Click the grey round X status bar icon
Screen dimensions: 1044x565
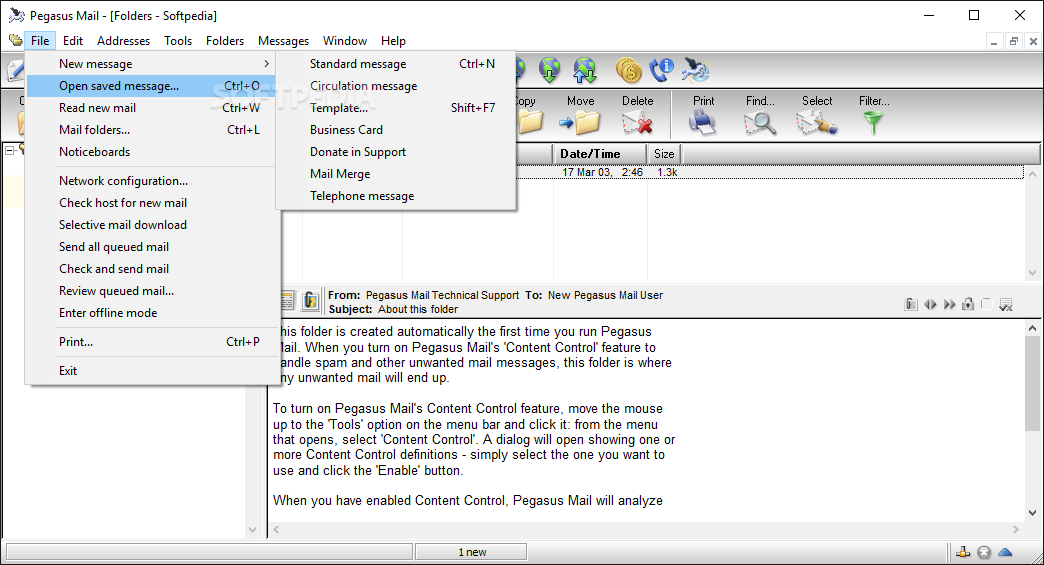click(x=984, y=552)
